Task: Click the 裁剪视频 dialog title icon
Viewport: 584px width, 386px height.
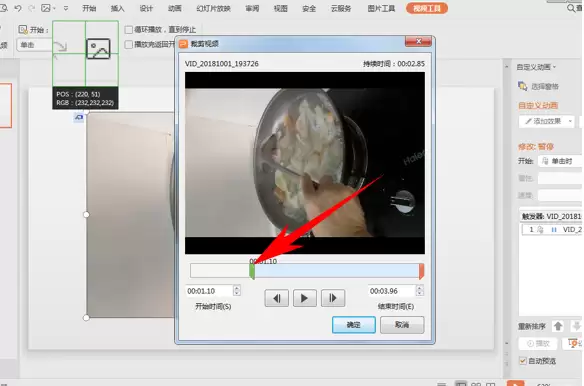Action: click(x=183, y=44)
